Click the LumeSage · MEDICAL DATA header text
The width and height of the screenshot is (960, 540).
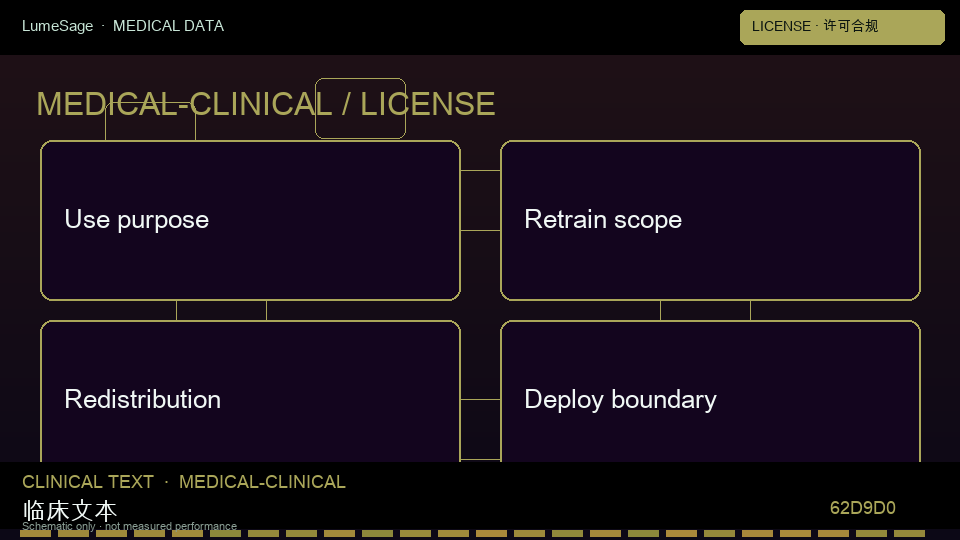(x=123, y=26)
